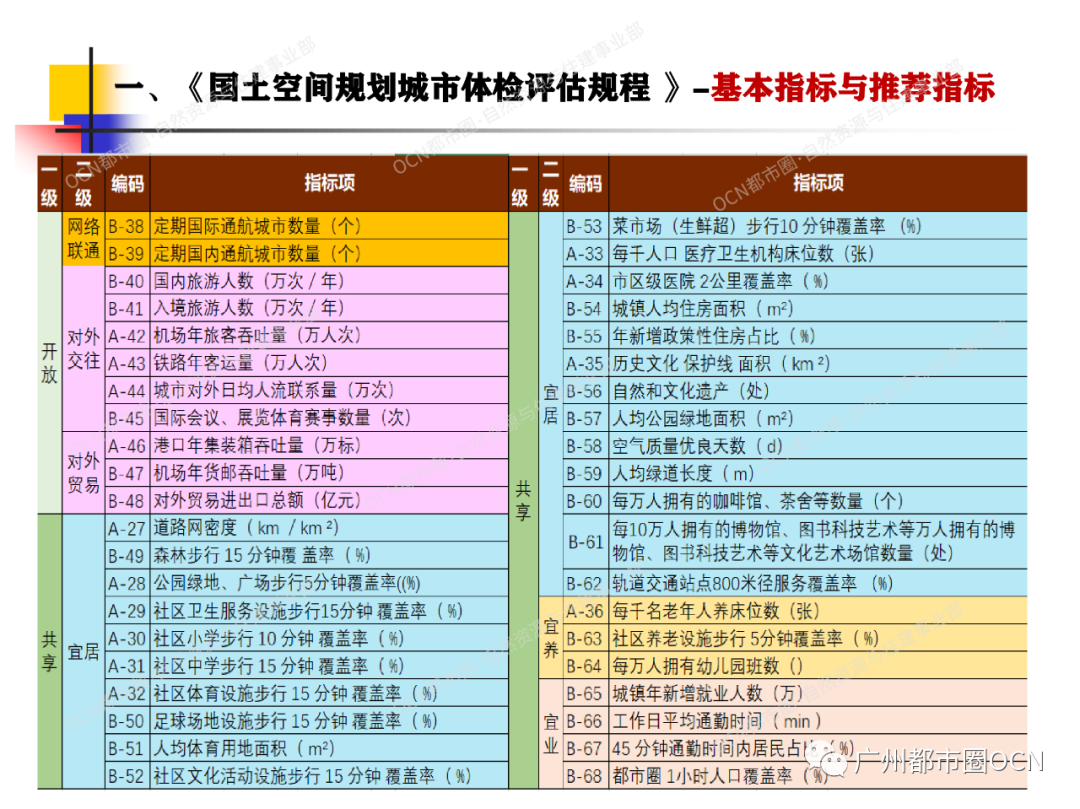Select the "每万人拥有幼儿园班数" indicator

pos(707,666)
